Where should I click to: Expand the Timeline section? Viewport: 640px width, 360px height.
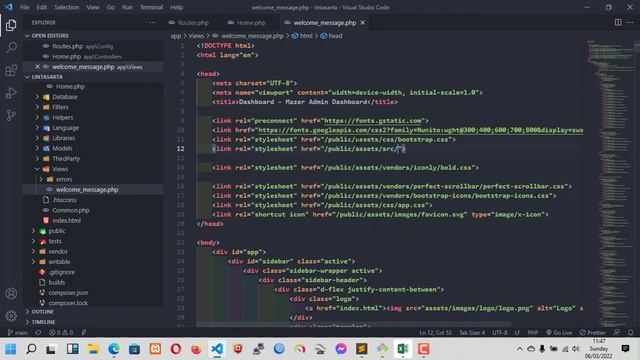click(x=43, y=322)
